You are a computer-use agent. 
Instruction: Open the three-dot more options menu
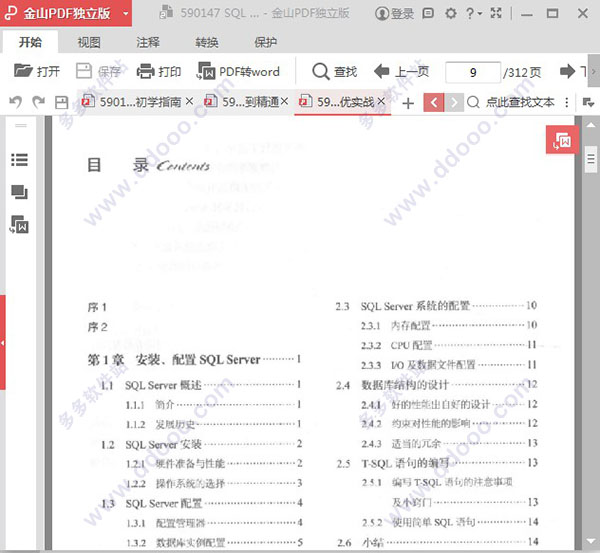(x=567, y=102)
